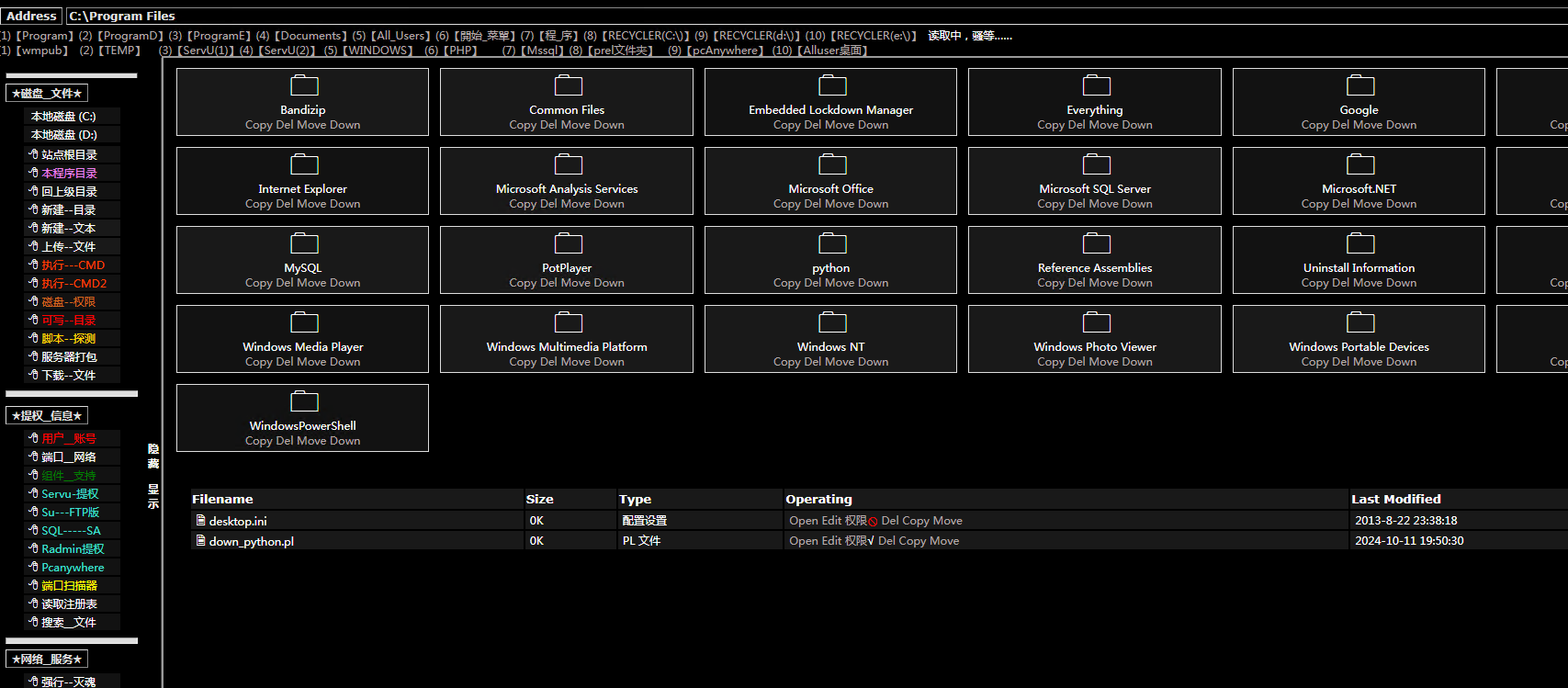Open the Uninstall Information folder icon
The image size is (1568, 688).
pos(1360,244)
